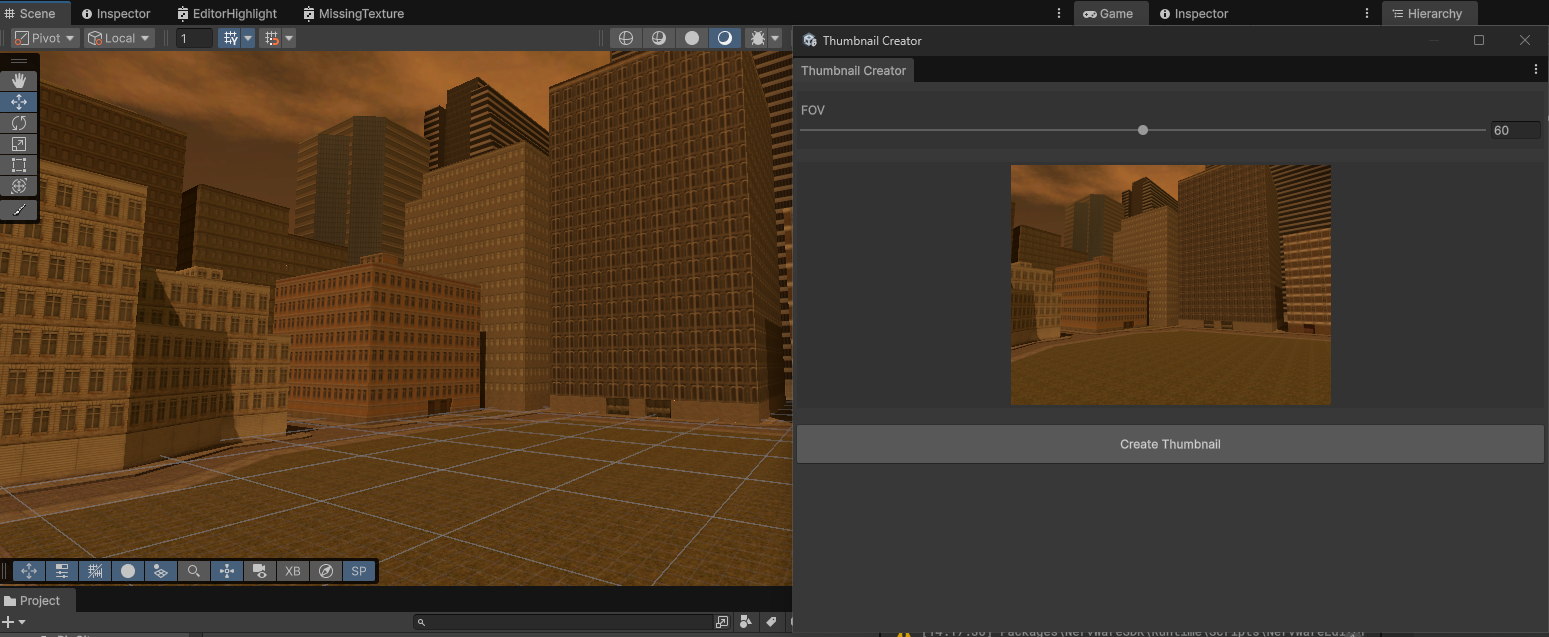The height and width of the screenshot is (637, 1549).
Task: Click the Project panel search field
Action: [x=565, y=622]
